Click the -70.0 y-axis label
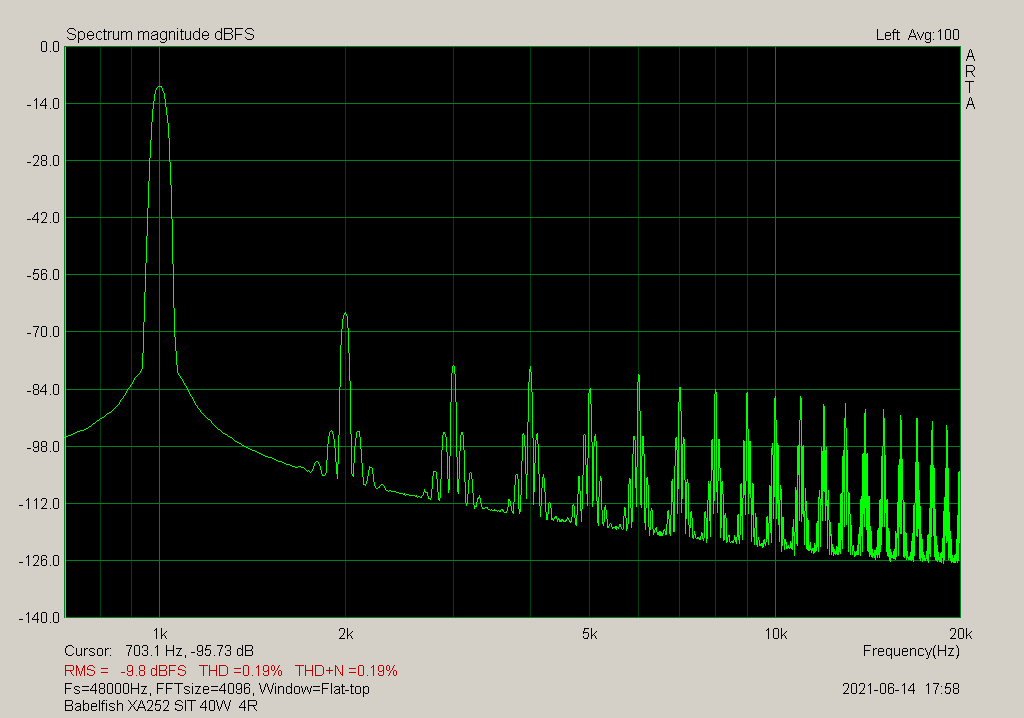 click(42, 332)
